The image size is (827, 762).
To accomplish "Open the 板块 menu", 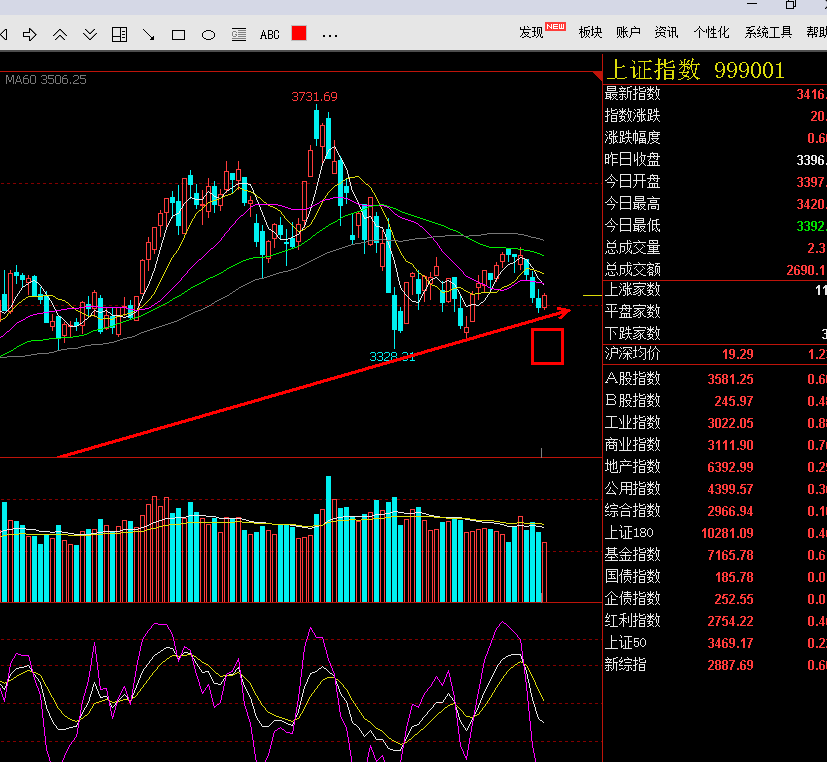I will point(590,33).
